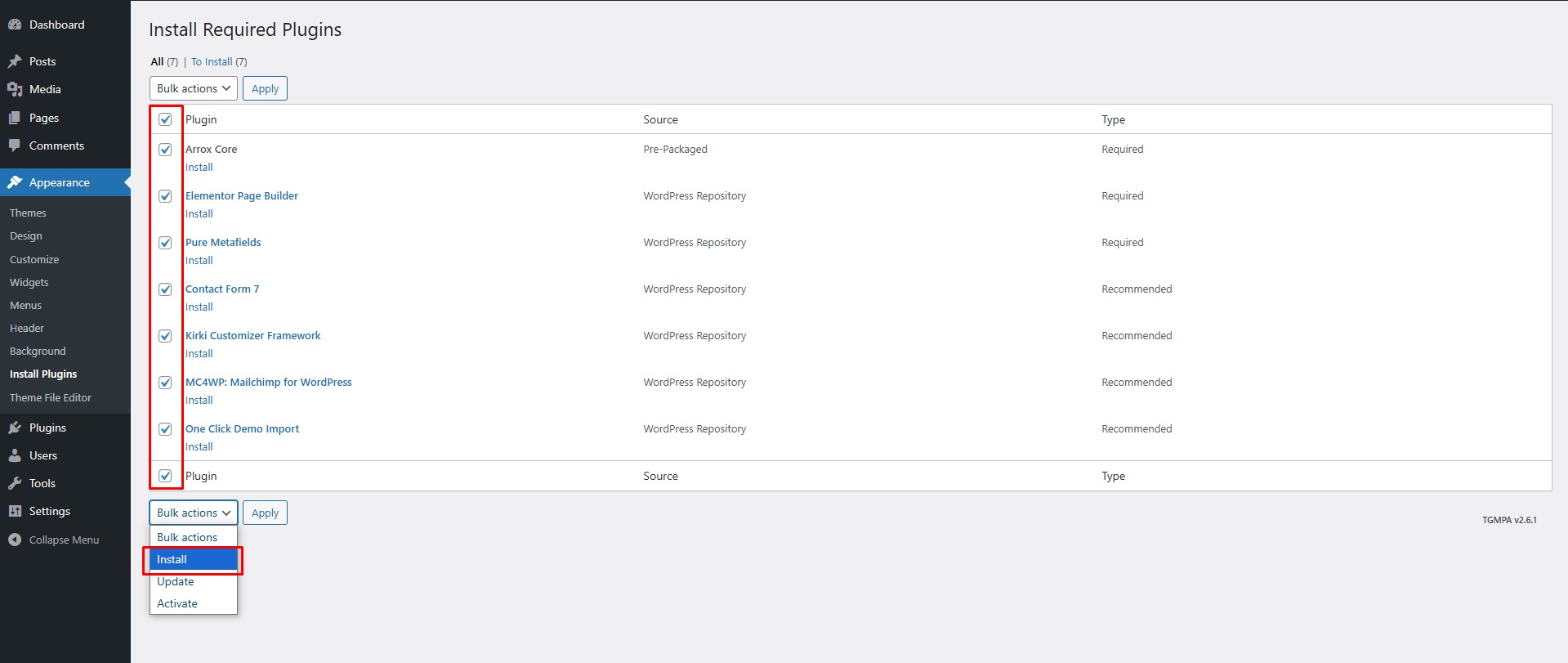Viewport: 1568px width, 663px height.
Task: Click the Arrox Core plugin name
Action: pos(211,149)
